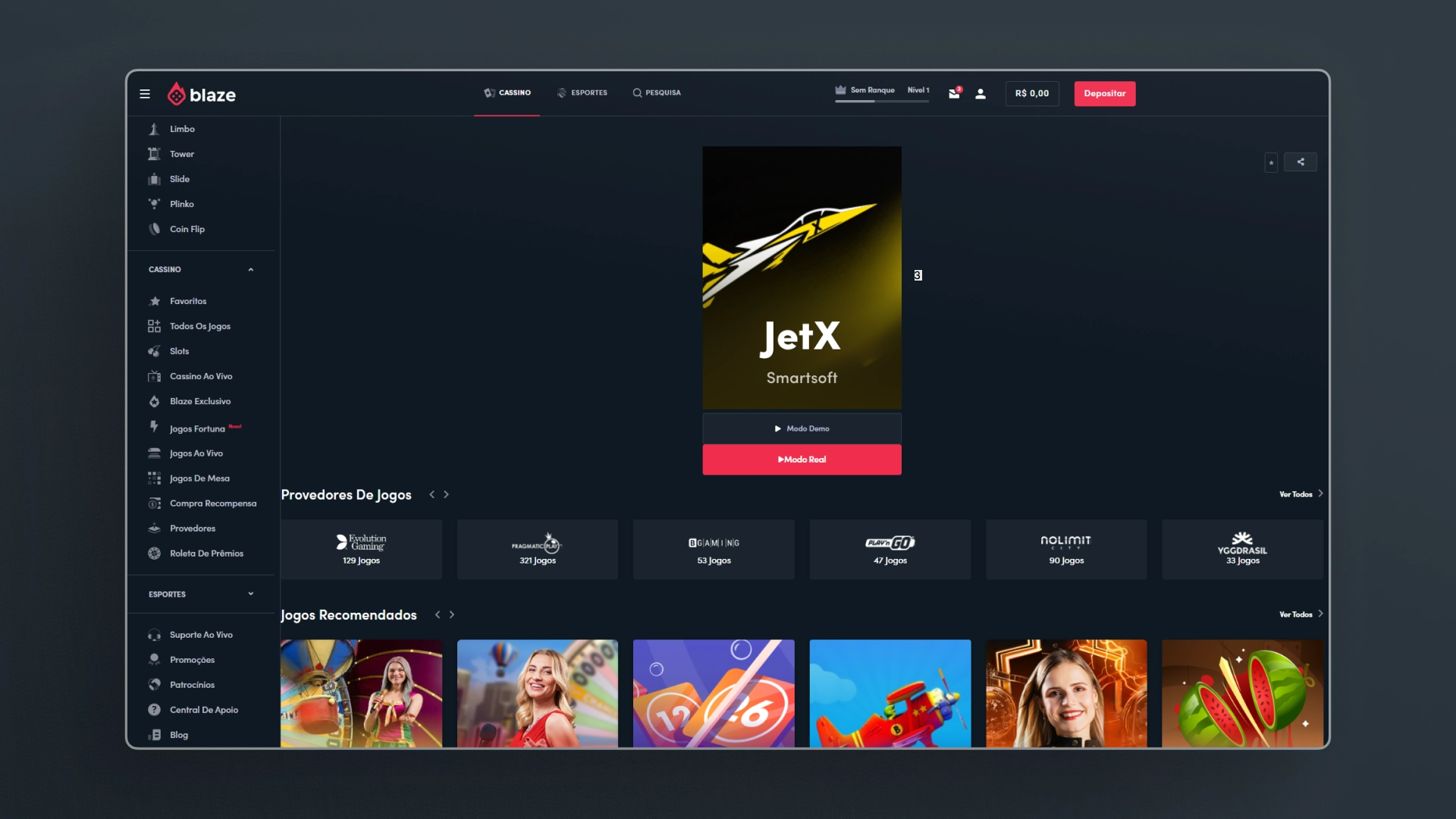The width and height of the screenshot is (1456, 819).
Task: Open the Pragmatic Play provider card
Action: click(538, 550)
